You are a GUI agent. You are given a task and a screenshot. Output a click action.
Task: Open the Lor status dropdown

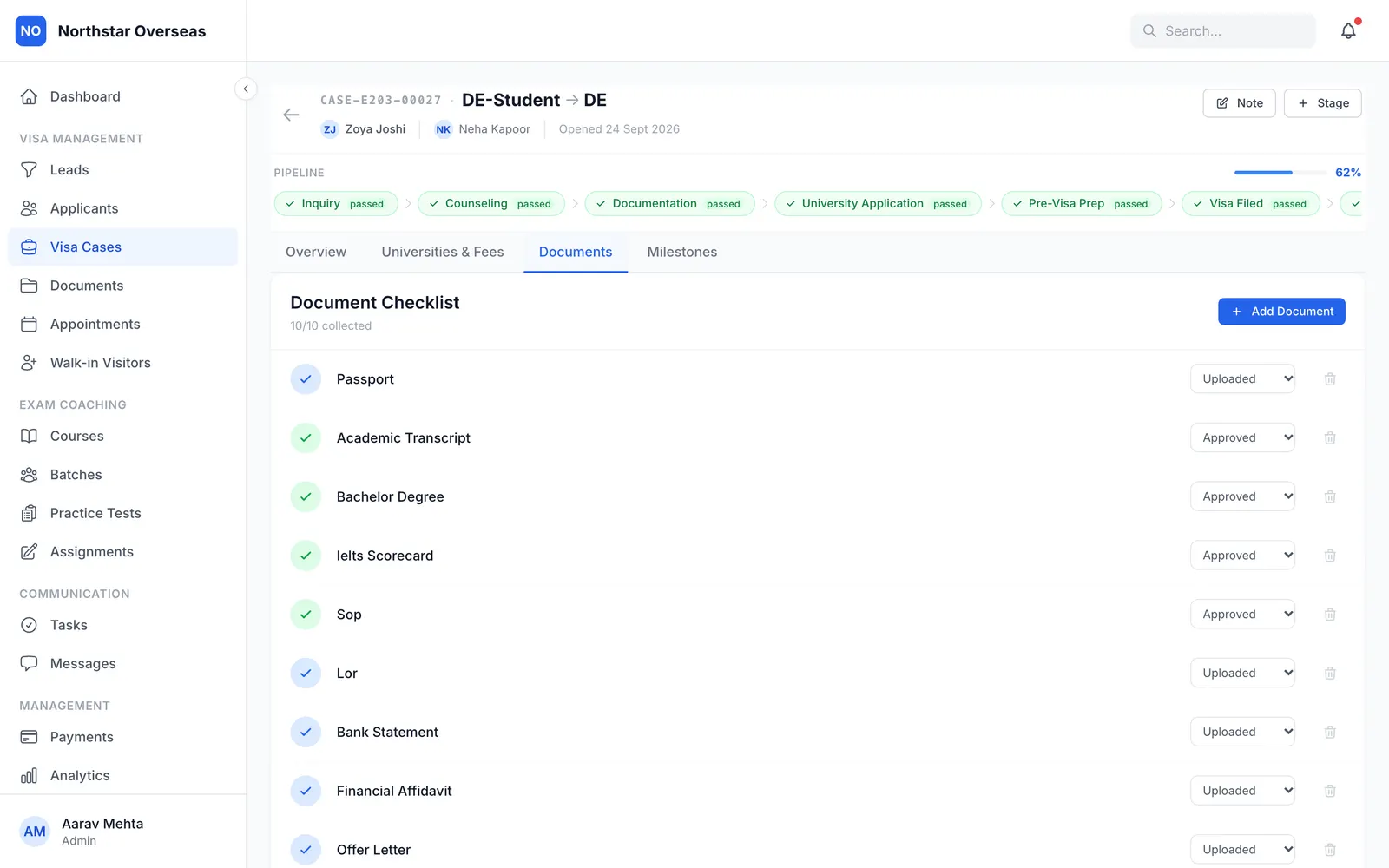coord(1242,674)
